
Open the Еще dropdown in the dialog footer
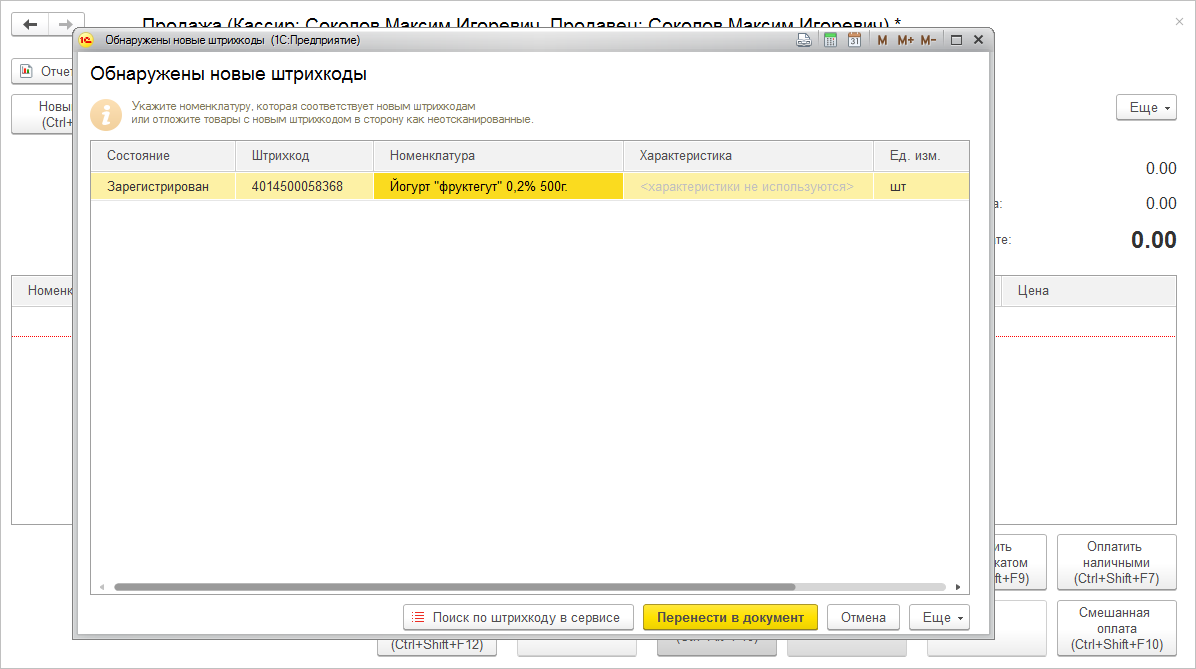click(x=939, y=617)
